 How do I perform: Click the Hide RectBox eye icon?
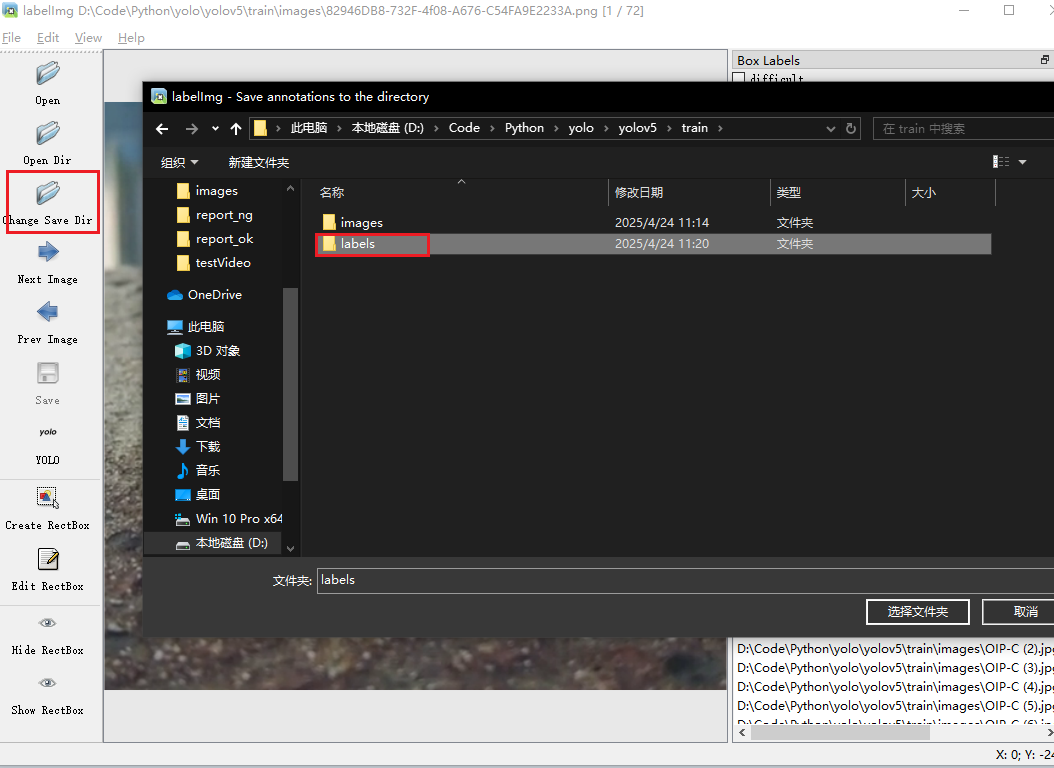tap(48, 623)
